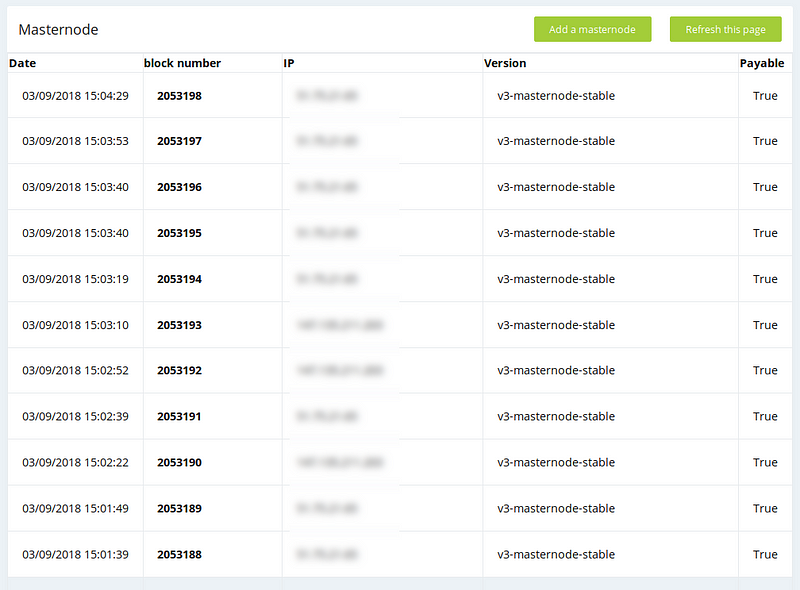Screen dimensions: 800x590
Task: Select block number 2053196
Action: pyautogui.click(x=179, y=187)
